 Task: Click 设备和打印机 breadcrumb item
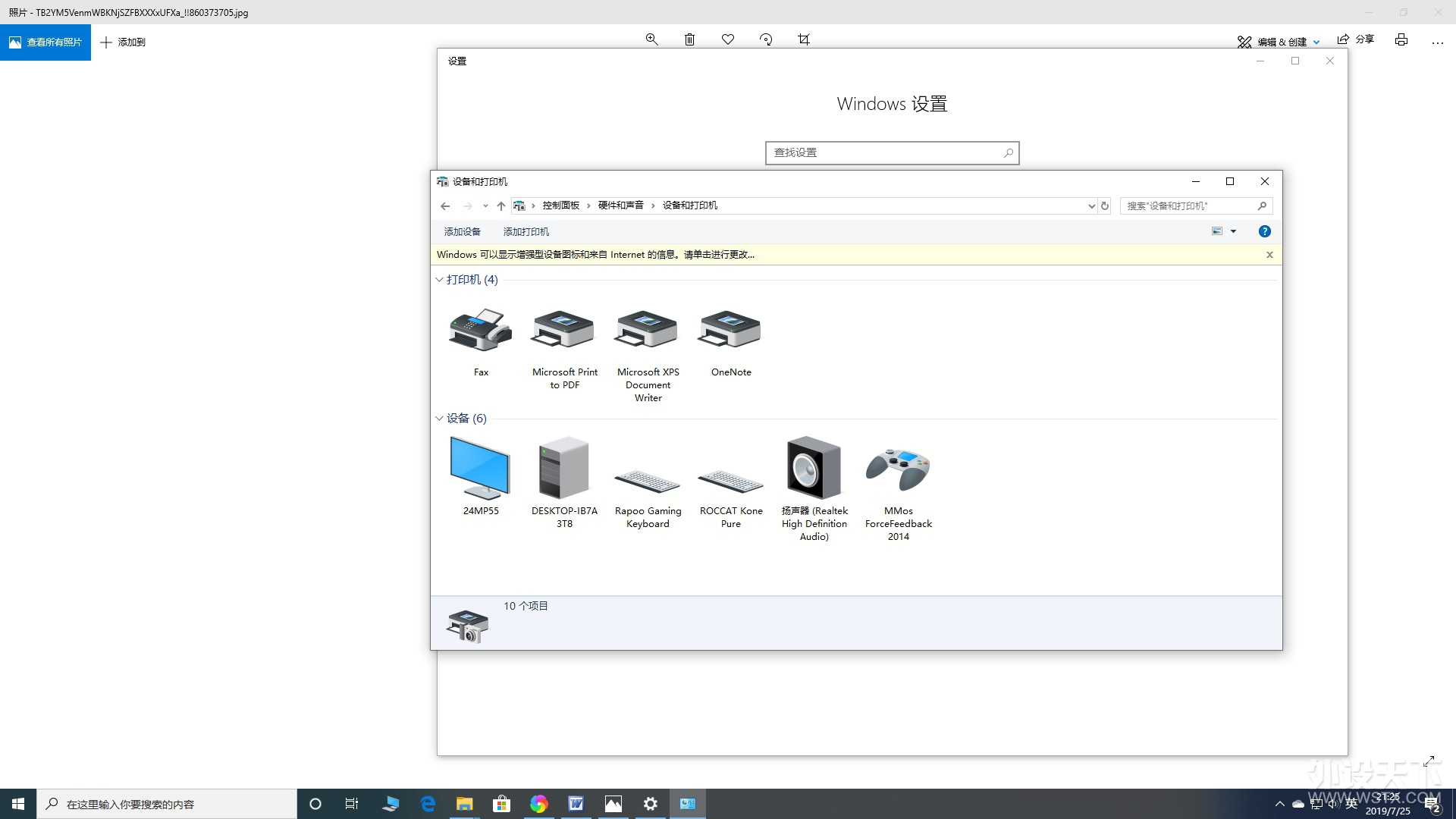pos(690,206)
